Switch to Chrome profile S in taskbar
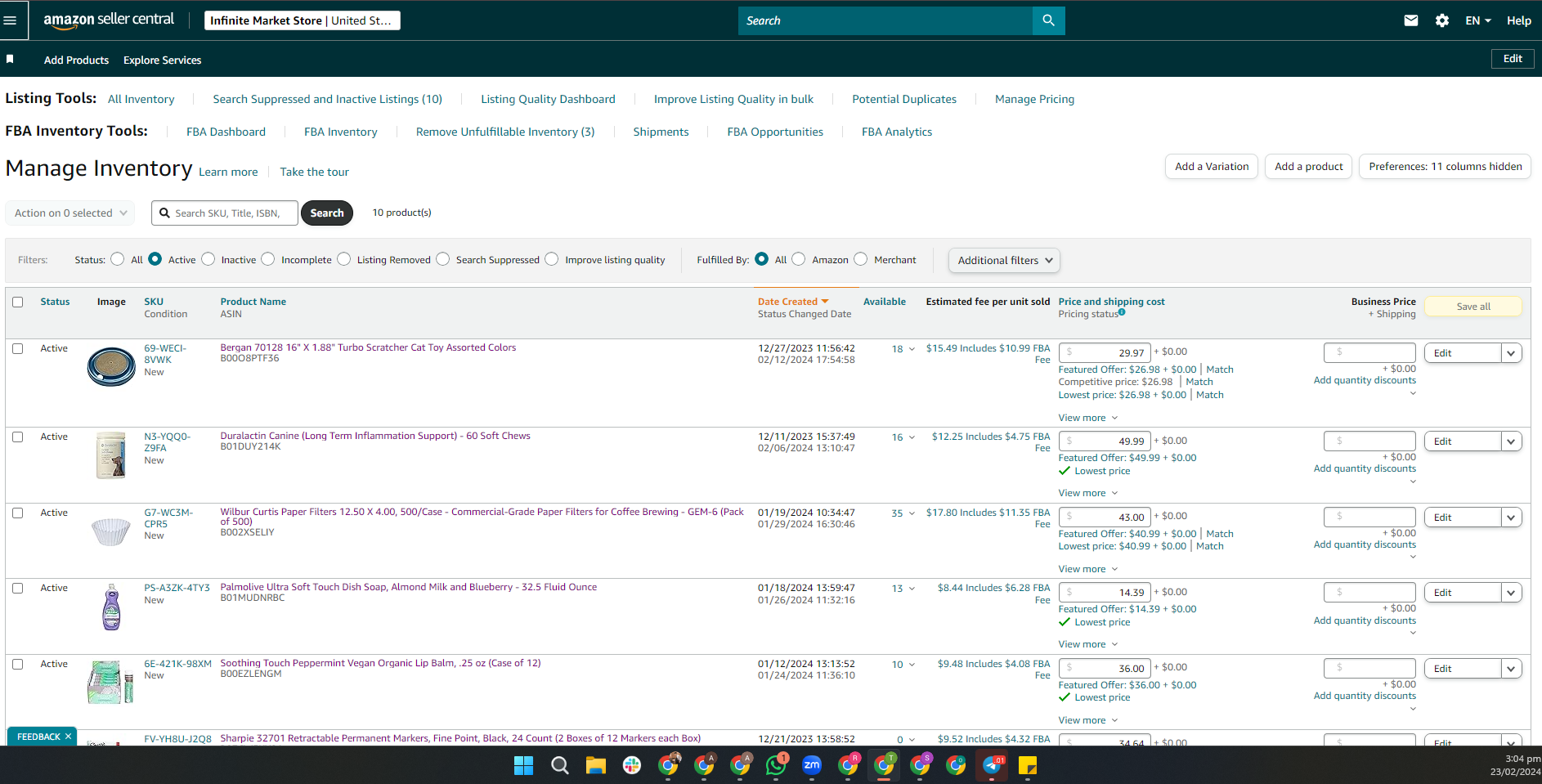 click(920, 765)
